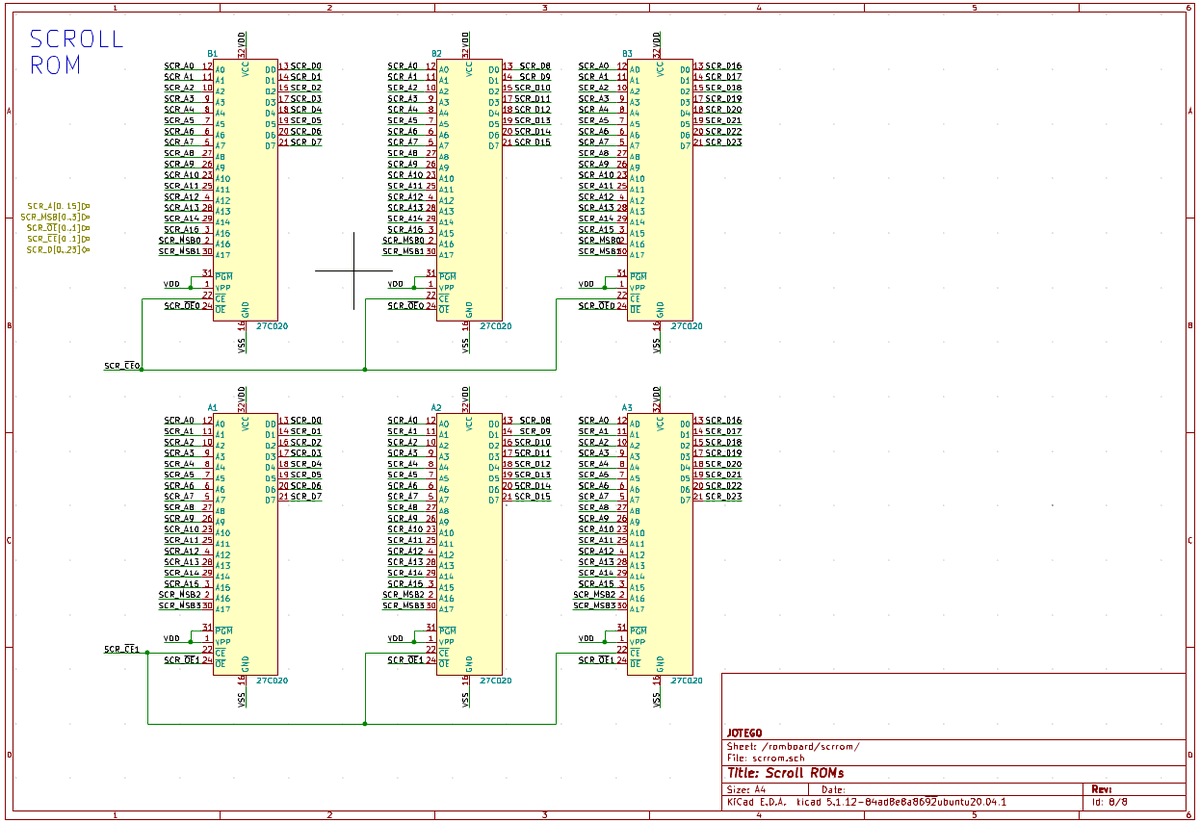Select the SCR_A12 label on chip A3
Image resolution: width=1200 pixels, height=823 pixels.
[x=596, y=551]
